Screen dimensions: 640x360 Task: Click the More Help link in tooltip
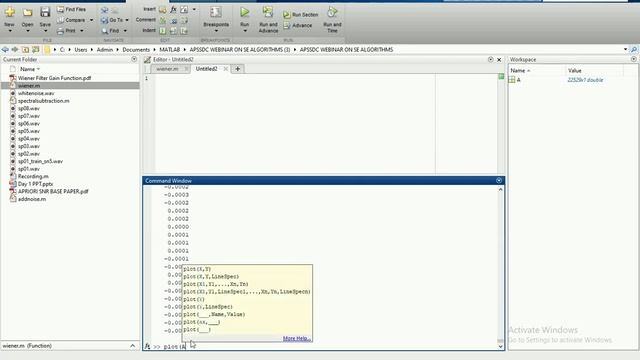(297, 338)
